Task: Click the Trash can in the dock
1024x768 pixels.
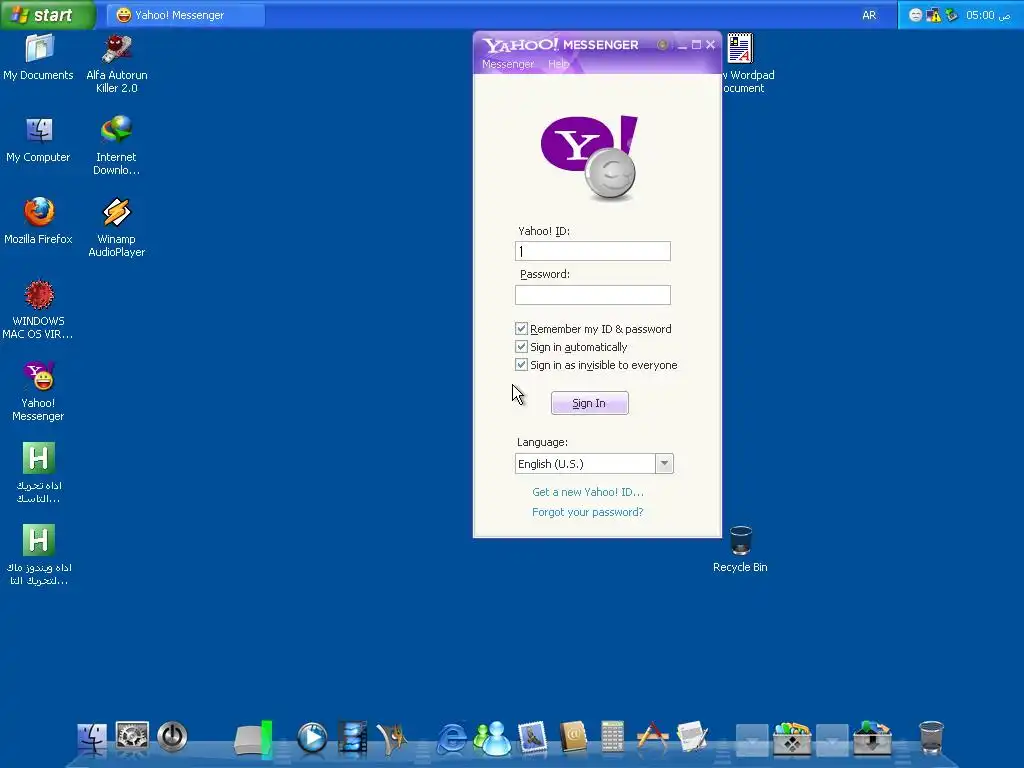Action: coord(931,738)
